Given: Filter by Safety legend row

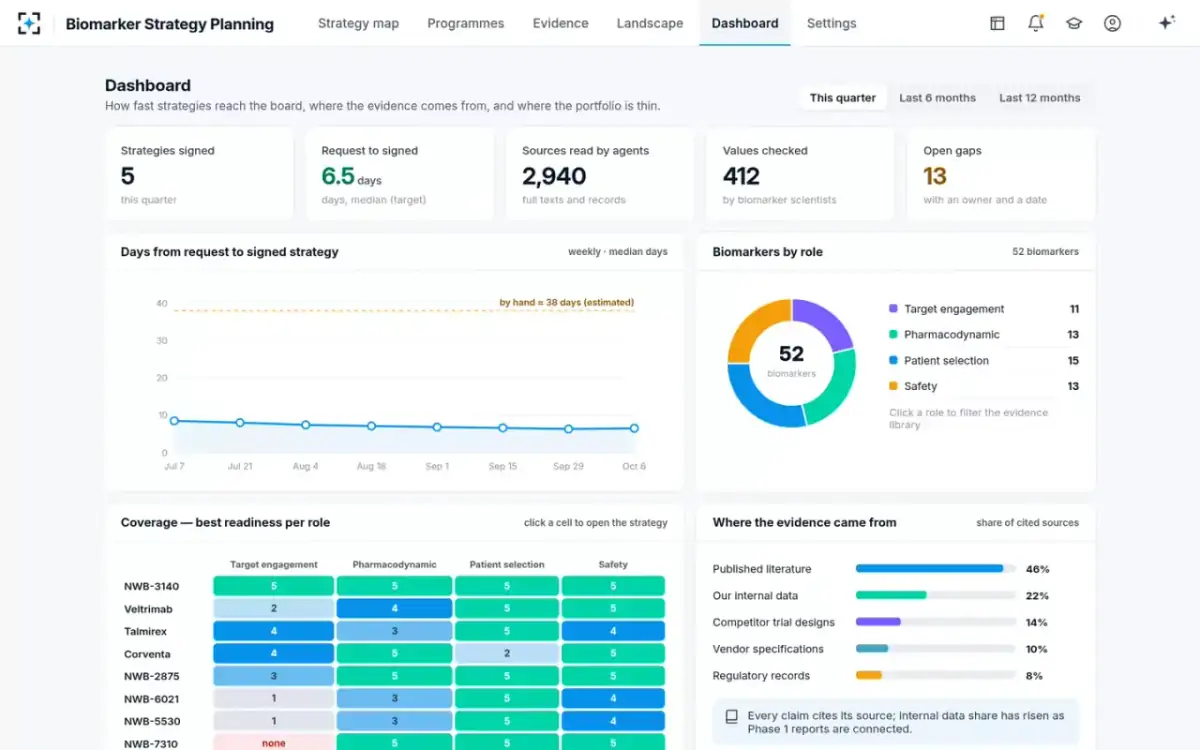Looking at the screenshot, I should 984,386.
